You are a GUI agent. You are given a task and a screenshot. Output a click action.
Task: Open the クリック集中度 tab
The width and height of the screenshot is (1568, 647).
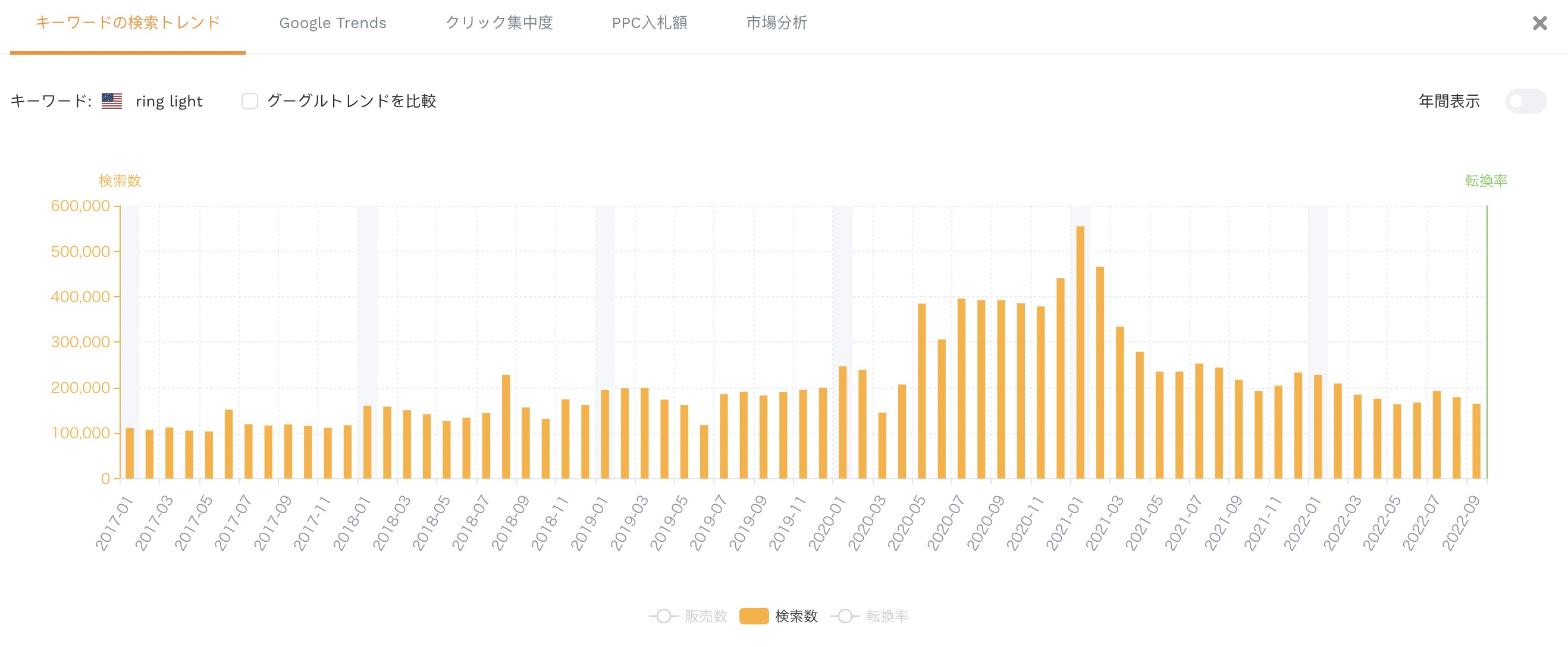click(499, 23)
